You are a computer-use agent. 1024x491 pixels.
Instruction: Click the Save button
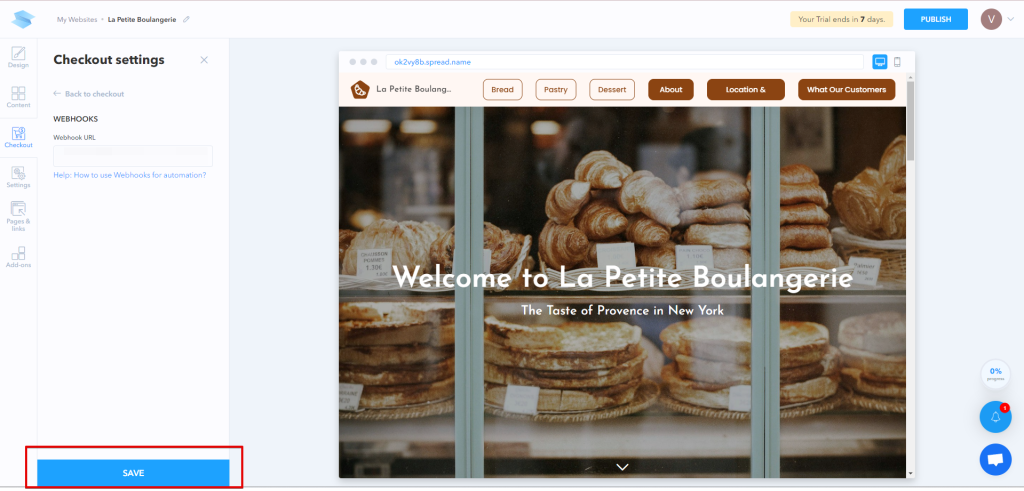[x=133, y=473]
